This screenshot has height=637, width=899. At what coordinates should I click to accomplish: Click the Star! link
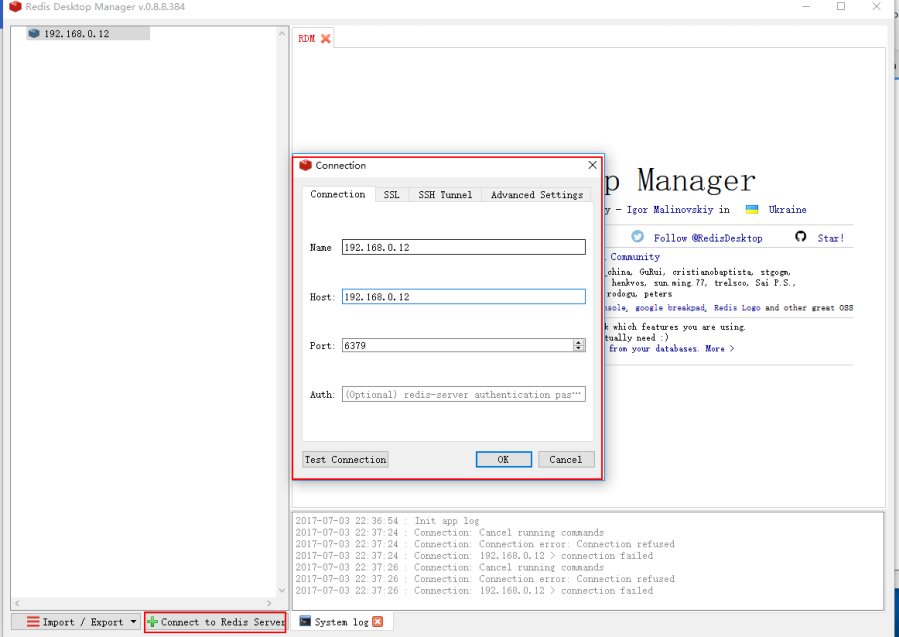point(831,238)
